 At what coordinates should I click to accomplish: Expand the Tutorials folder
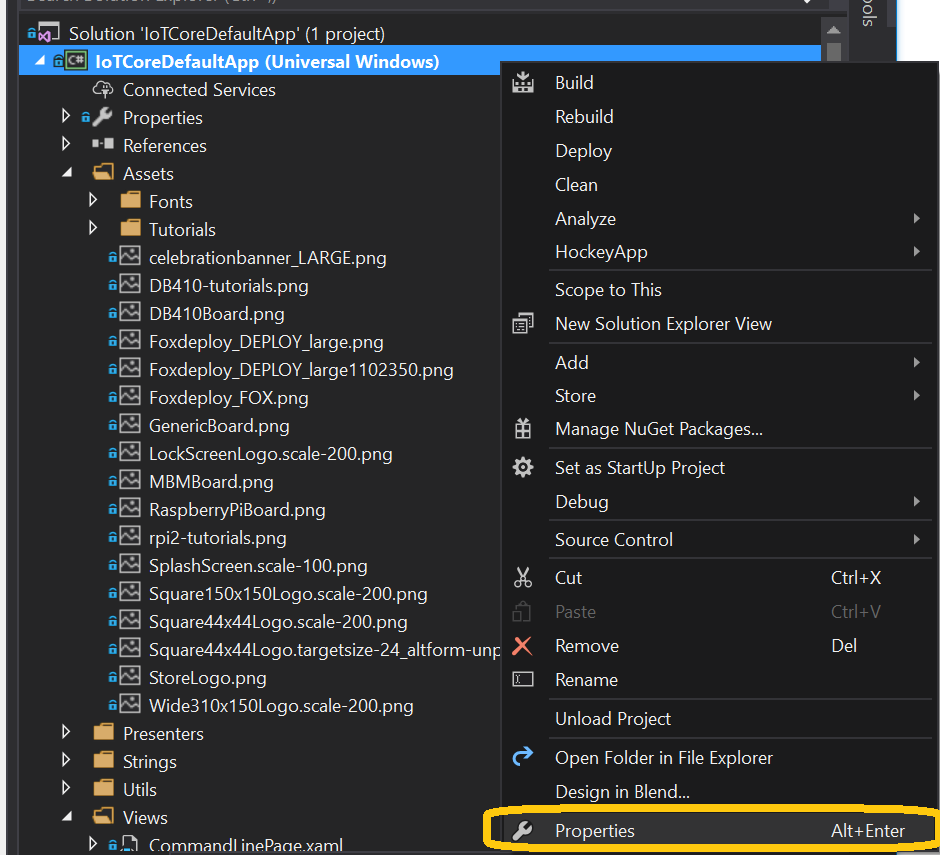coord(93,228)
